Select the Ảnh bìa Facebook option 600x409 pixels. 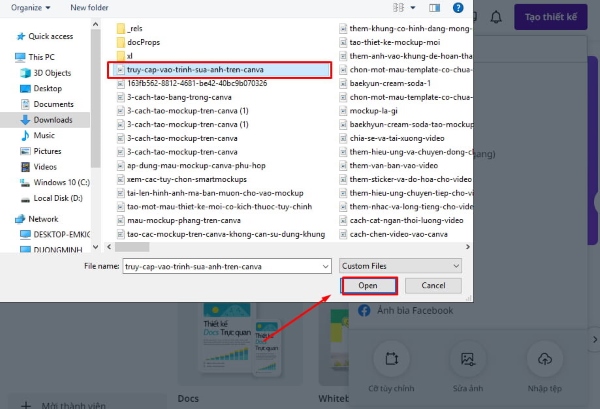pos(406,311)
